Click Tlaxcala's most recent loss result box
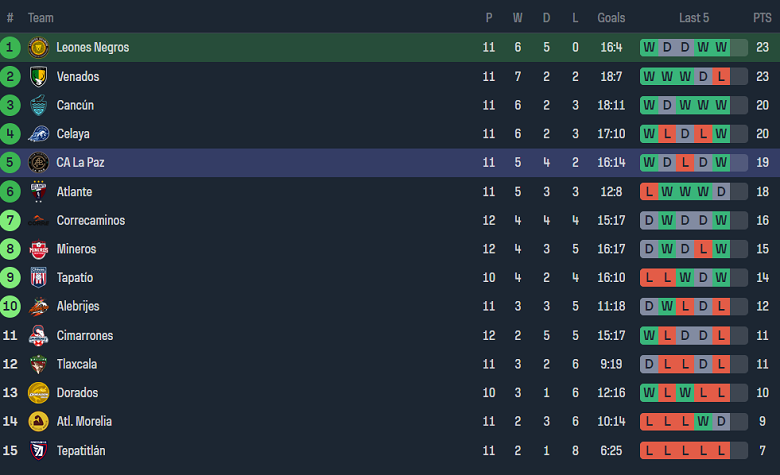This screenshot has width=780, height=475. (x=722, y=364)
